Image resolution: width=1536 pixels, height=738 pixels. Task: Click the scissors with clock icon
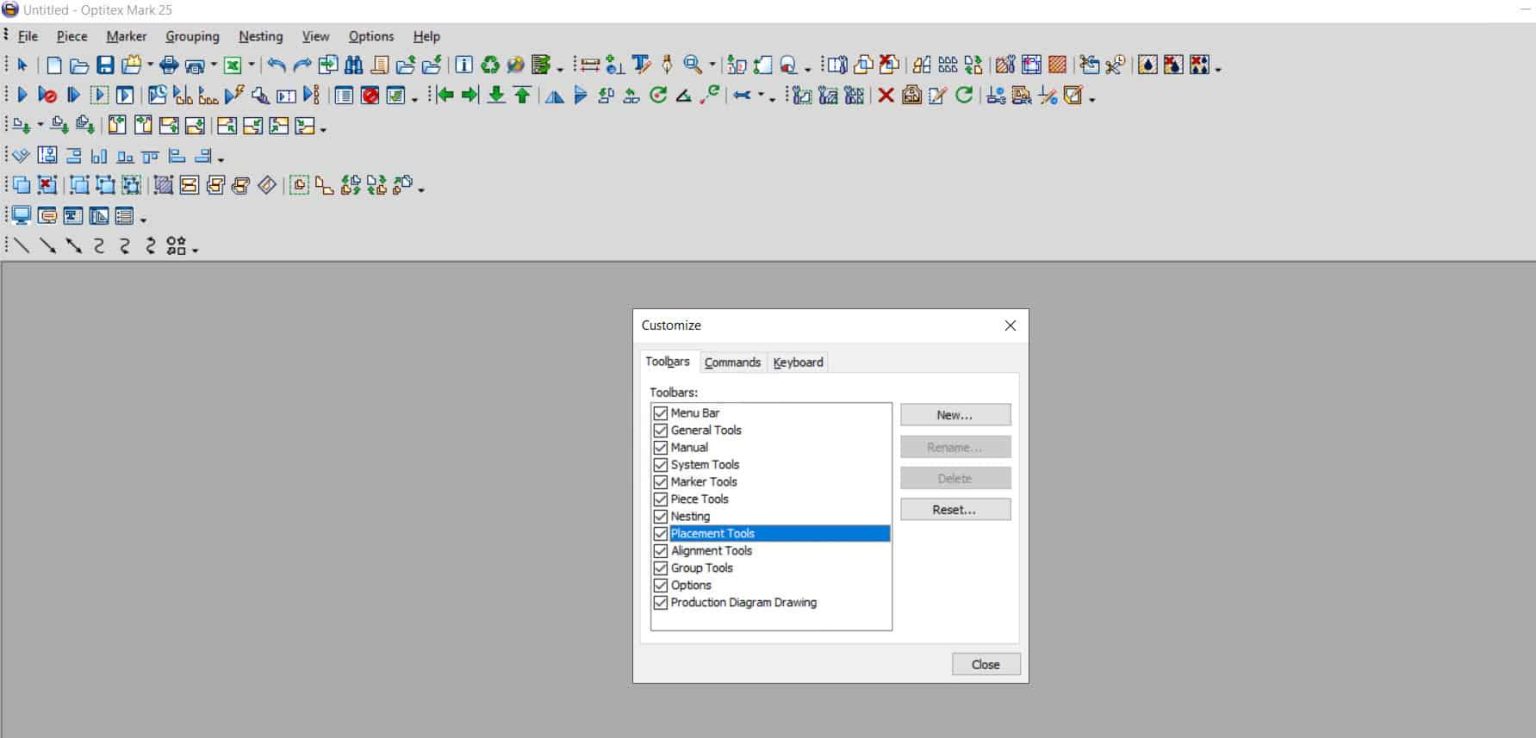click(1114, 65)
